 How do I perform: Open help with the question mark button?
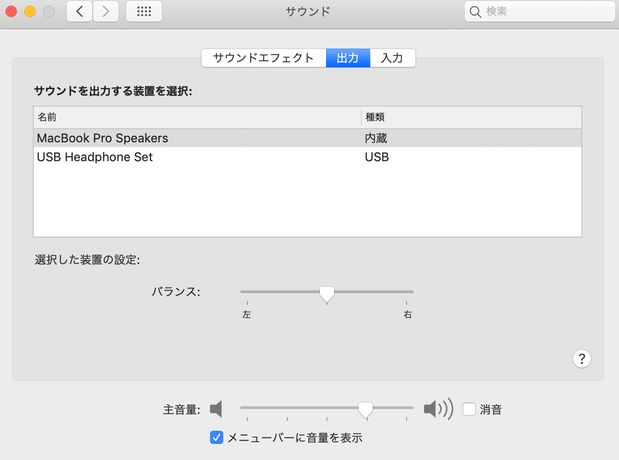pos(581,359)
